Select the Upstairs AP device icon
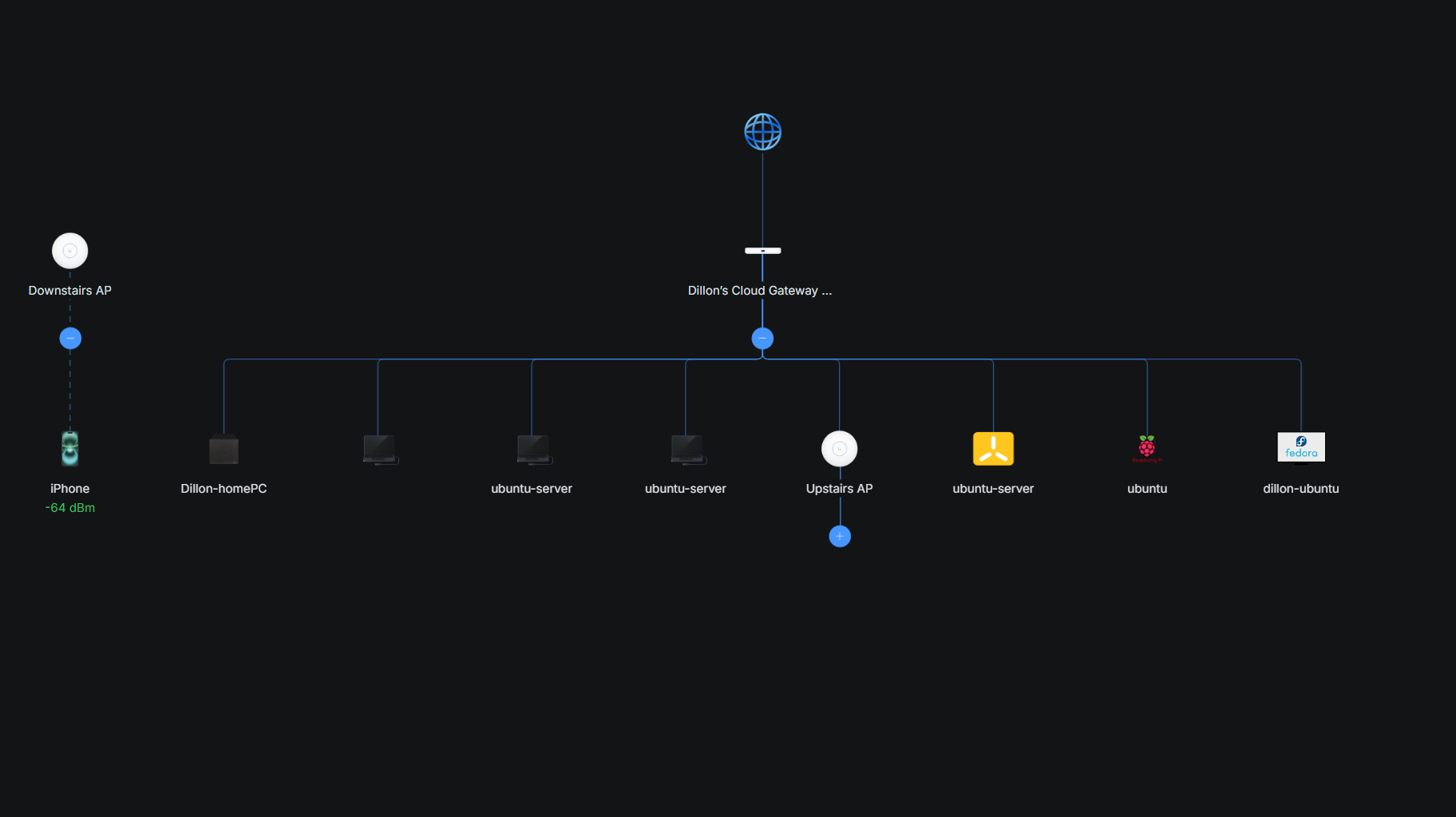The width and height of the screenshot is (1456, 817). [840, 449]
